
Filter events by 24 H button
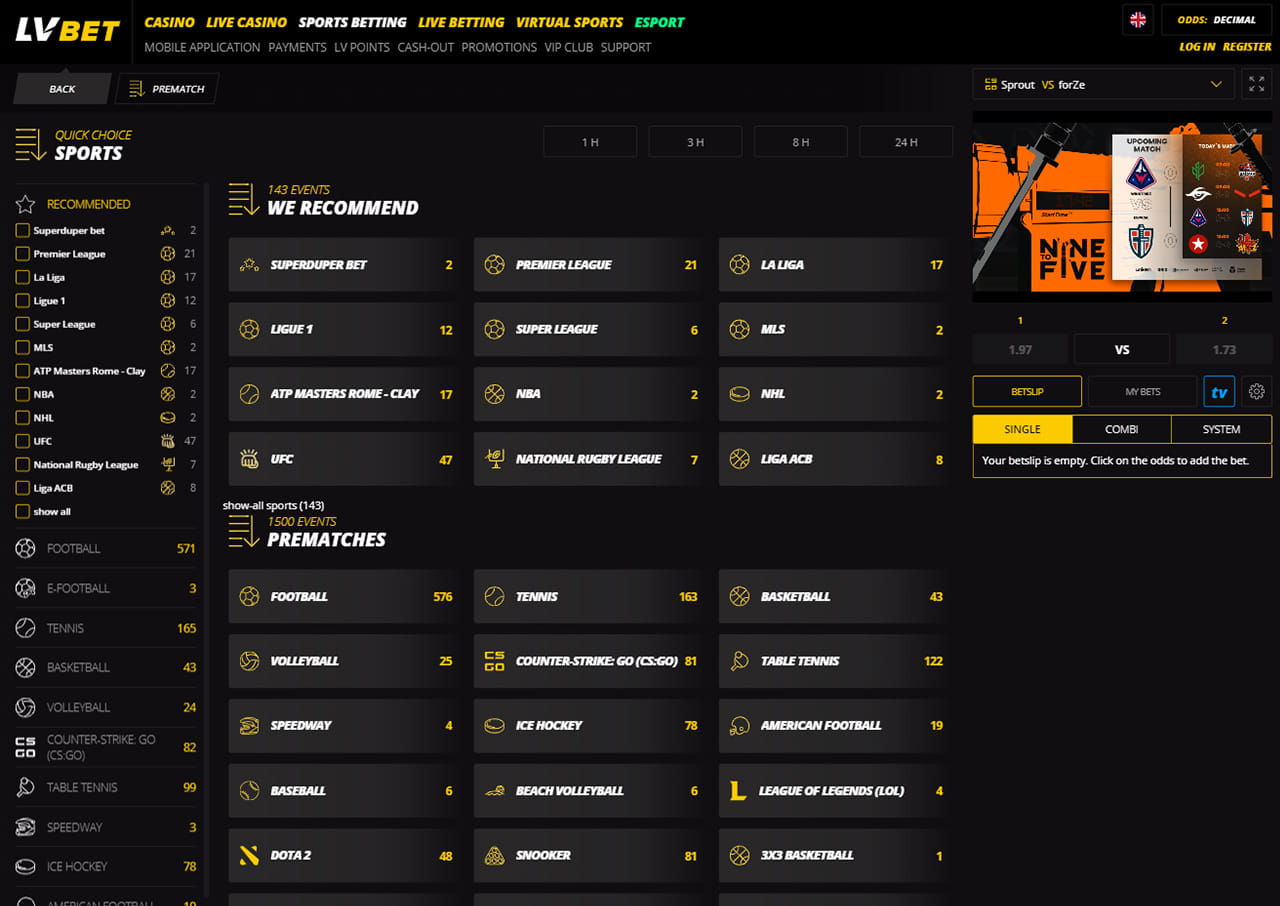(x=906, y=142)
